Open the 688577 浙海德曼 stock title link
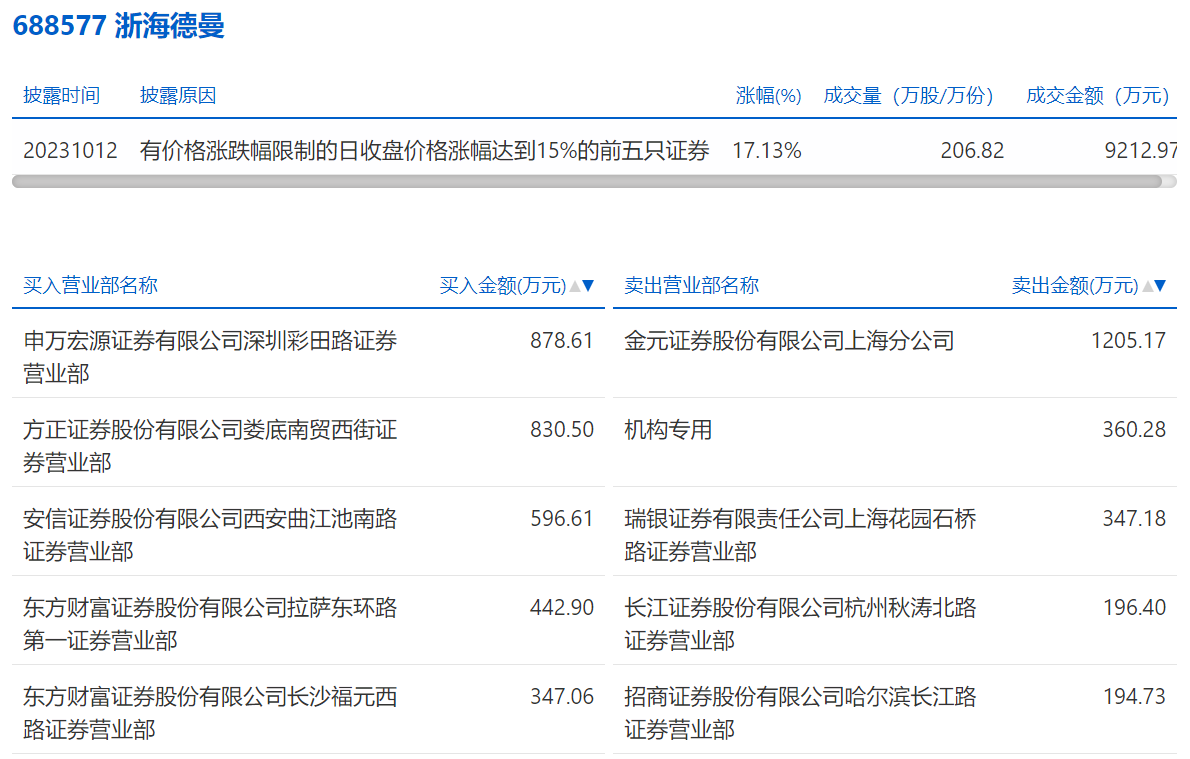1190x759 pixels. point(118,26)
